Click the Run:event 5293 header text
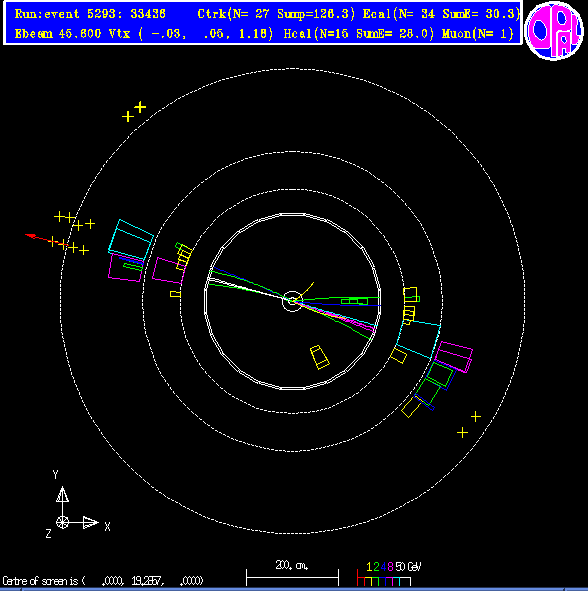The image size is (588, 591). point(90,14)
